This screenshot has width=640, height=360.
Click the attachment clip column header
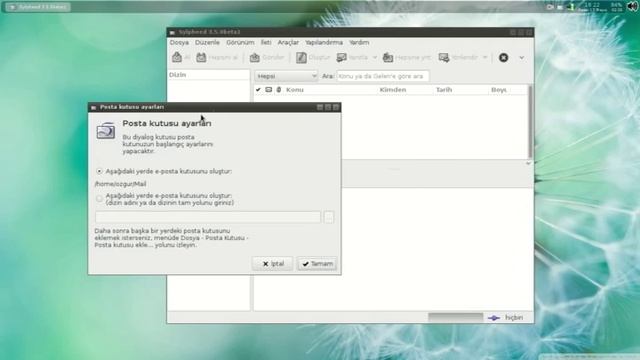pos(279,89)
